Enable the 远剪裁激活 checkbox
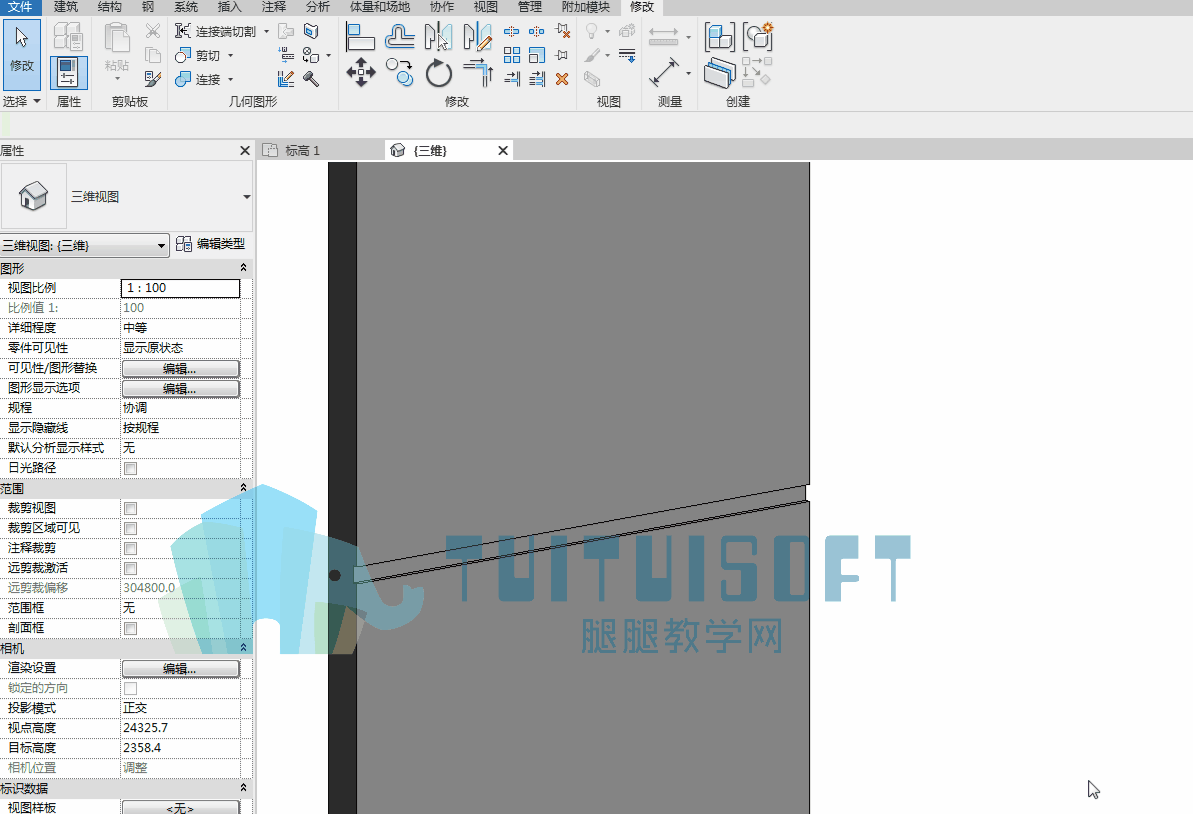This screenshot has height=814, width=1193. (131, 568)
